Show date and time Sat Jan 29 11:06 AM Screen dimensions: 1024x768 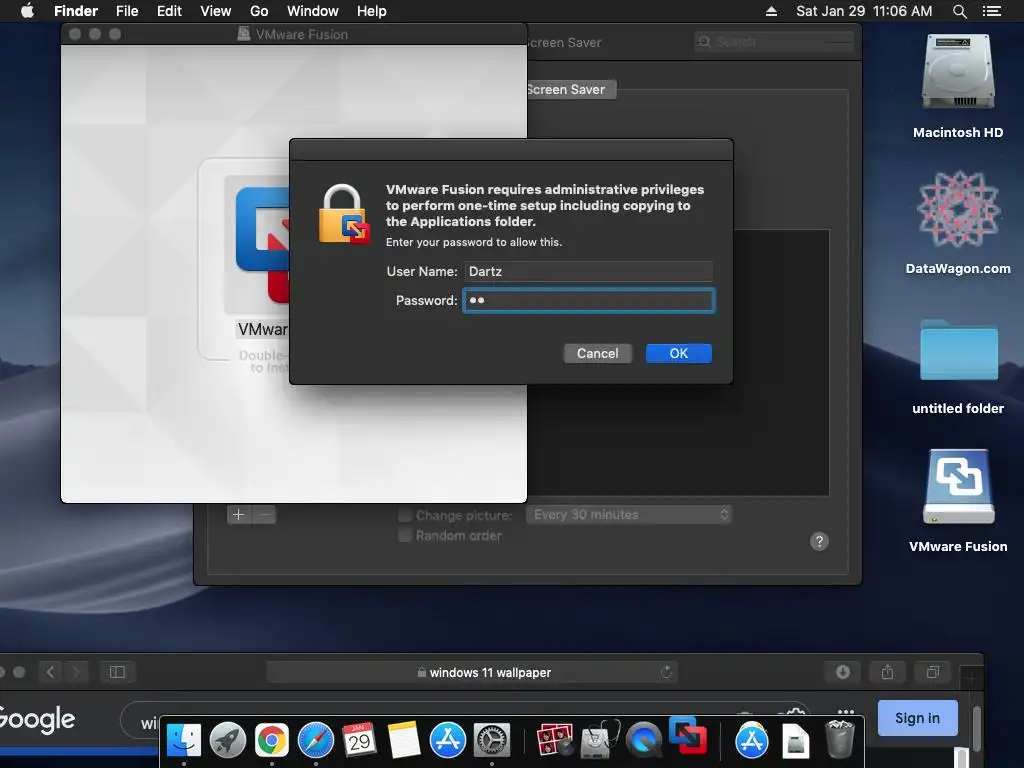[x=864, y=11]
